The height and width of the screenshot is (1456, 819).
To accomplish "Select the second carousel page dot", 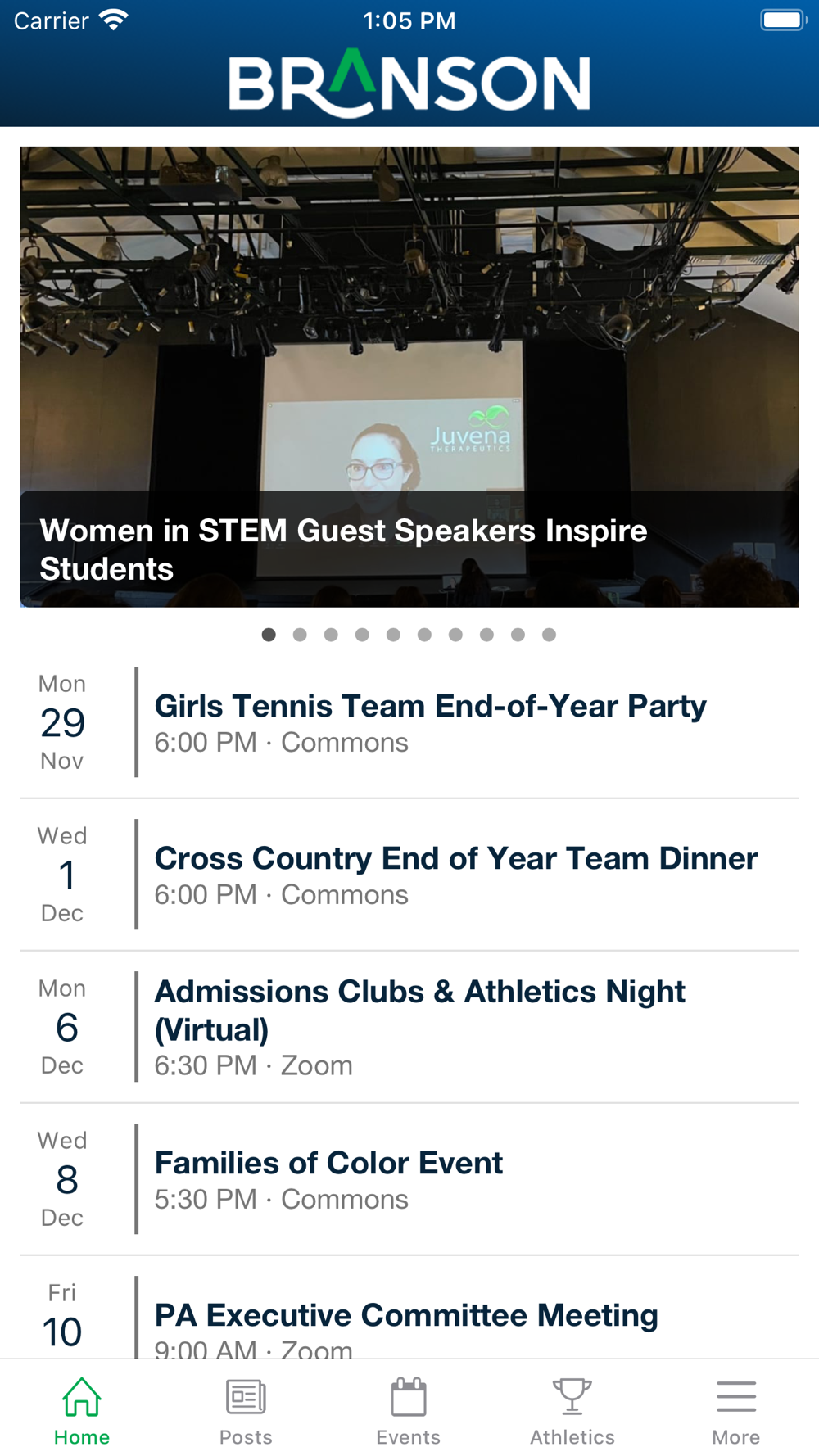I will 300,635.
